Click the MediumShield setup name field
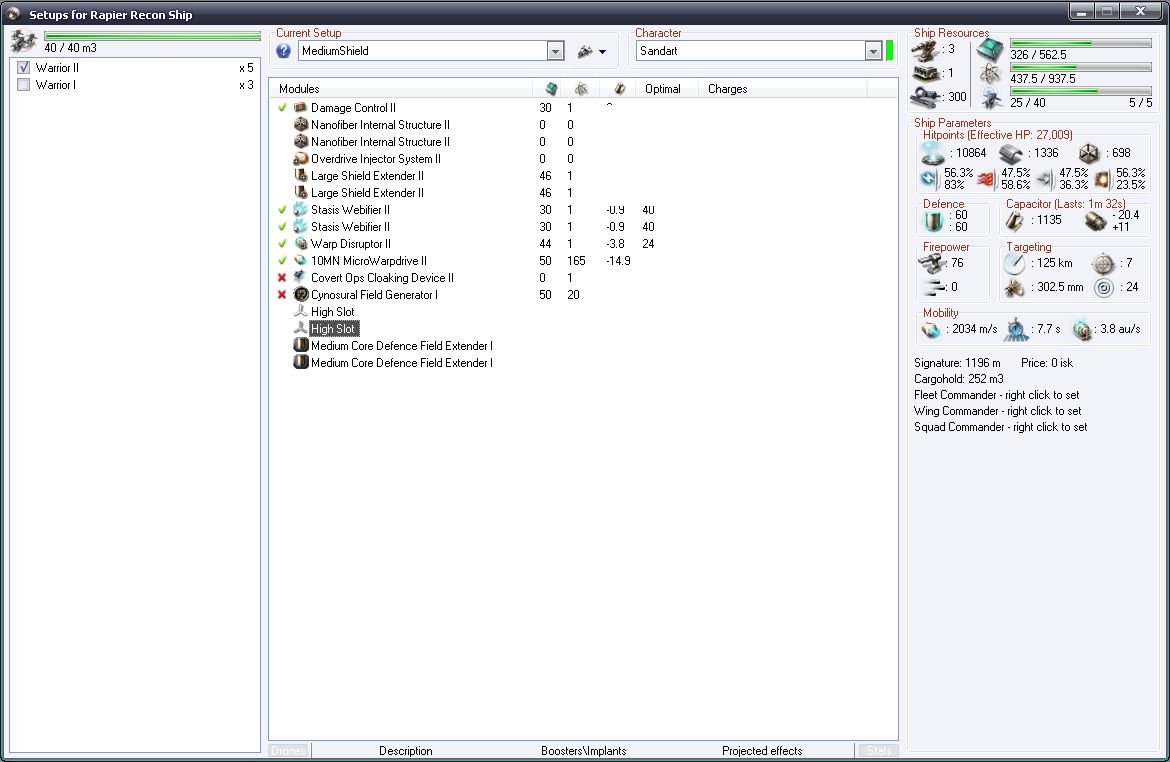The width and height of the screenshot is (1170, 762). pos(423,51)
